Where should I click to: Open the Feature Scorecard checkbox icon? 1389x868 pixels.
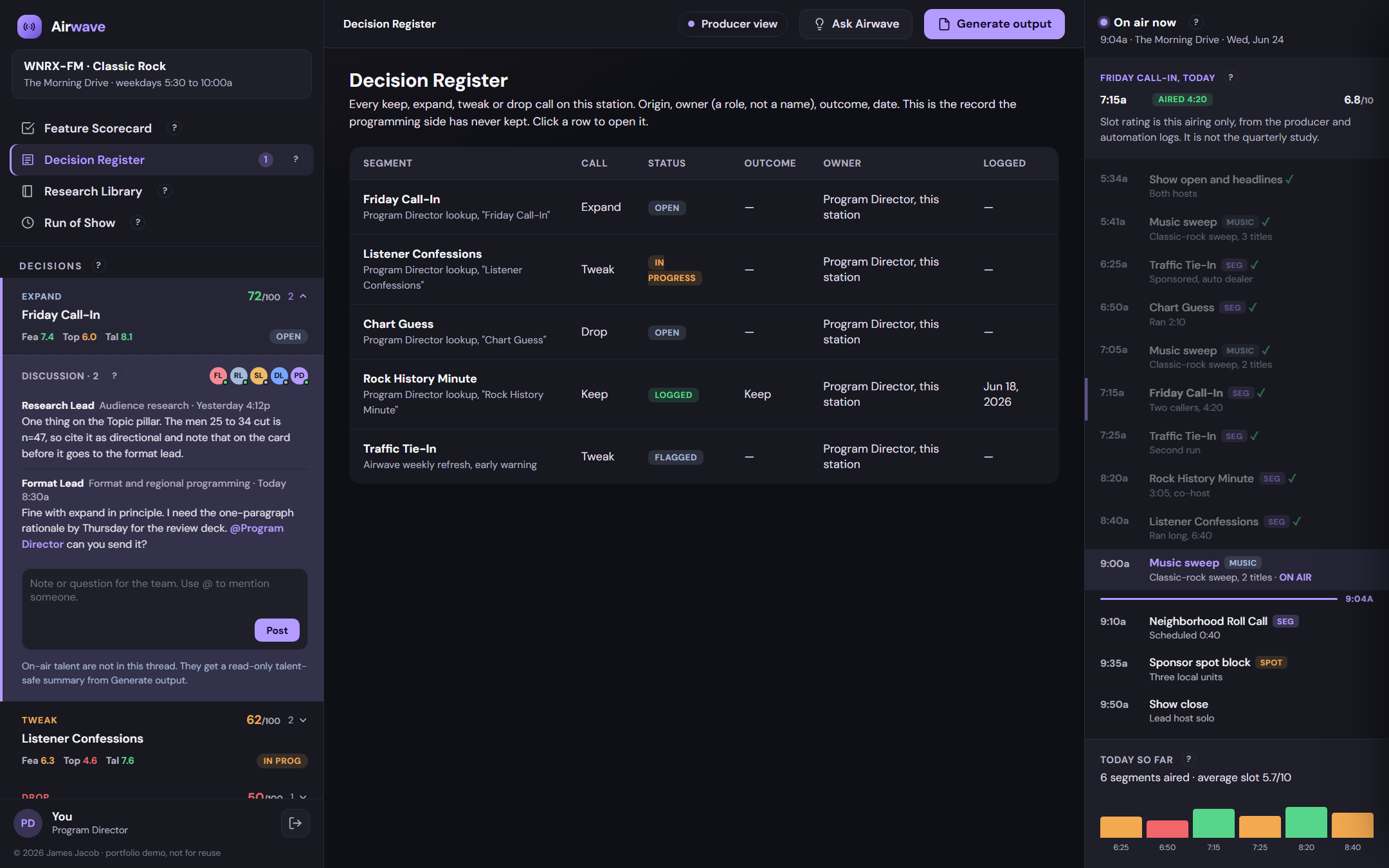tap(28, 128)
